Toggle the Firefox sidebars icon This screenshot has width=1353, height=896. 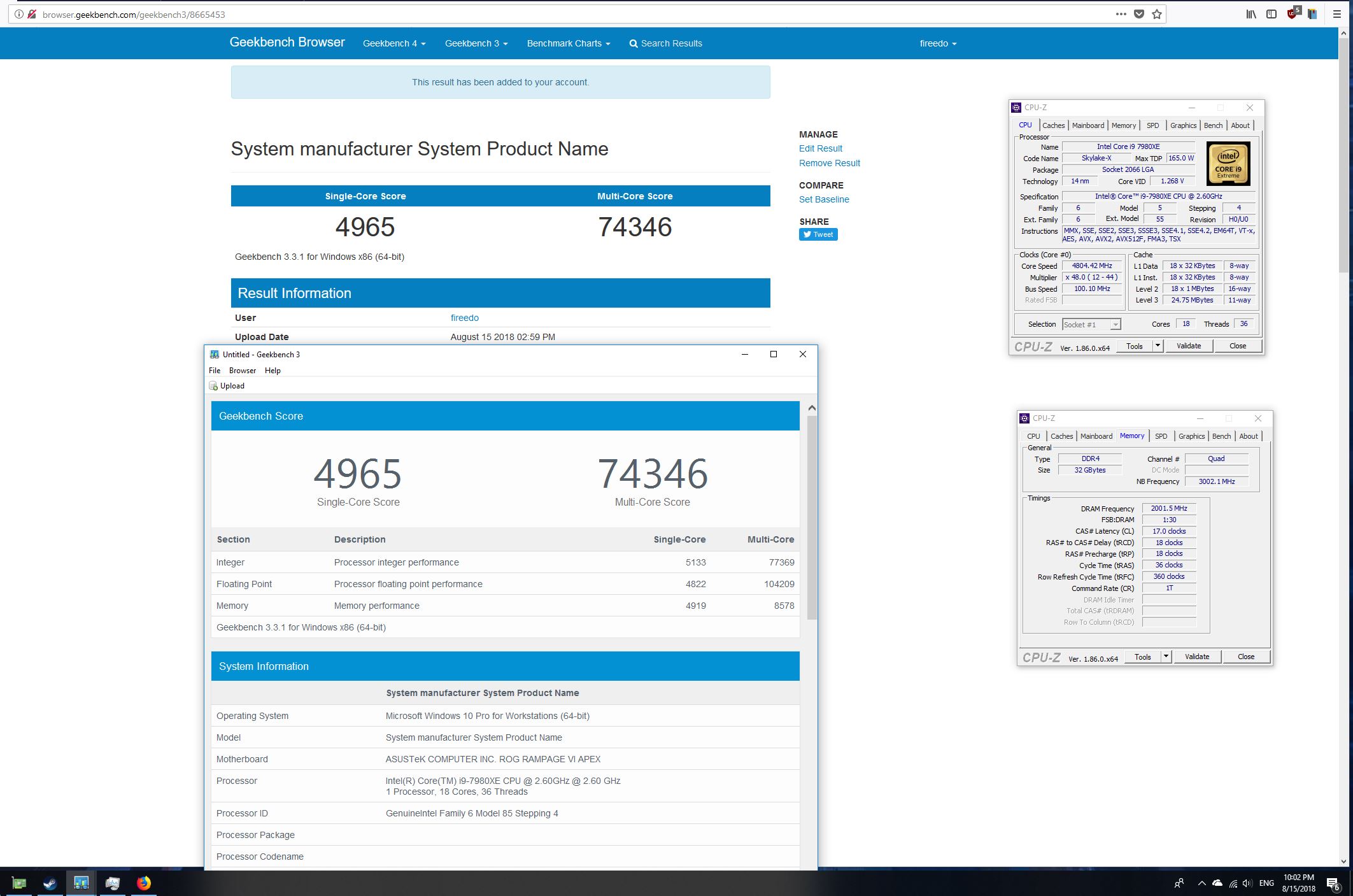[x=1272, y=14]
